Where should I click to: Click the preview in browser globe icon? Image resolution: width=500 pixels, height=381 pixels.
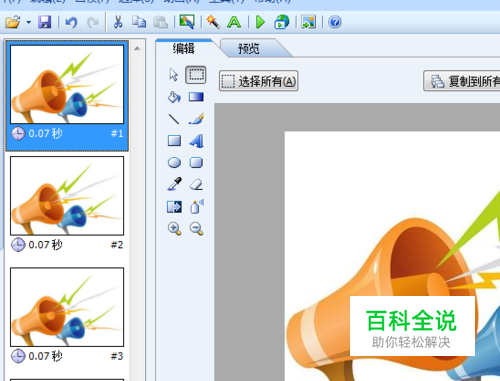click(282, 22)
